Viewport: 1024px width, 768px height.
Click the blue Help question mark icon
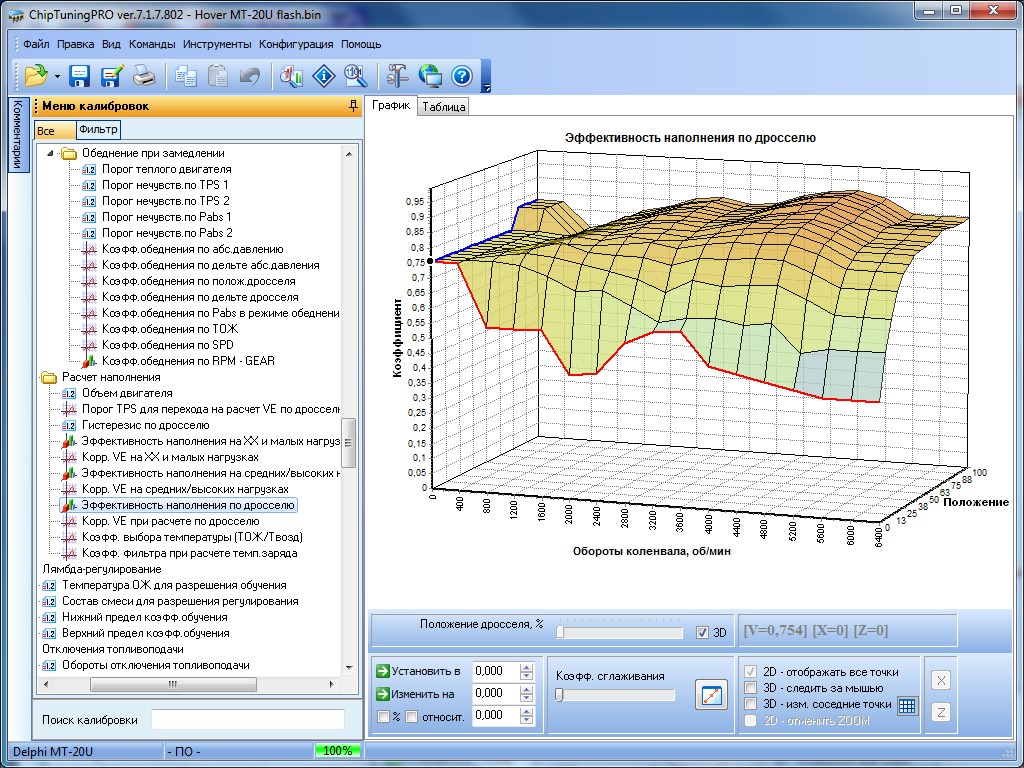click(461, 75)
